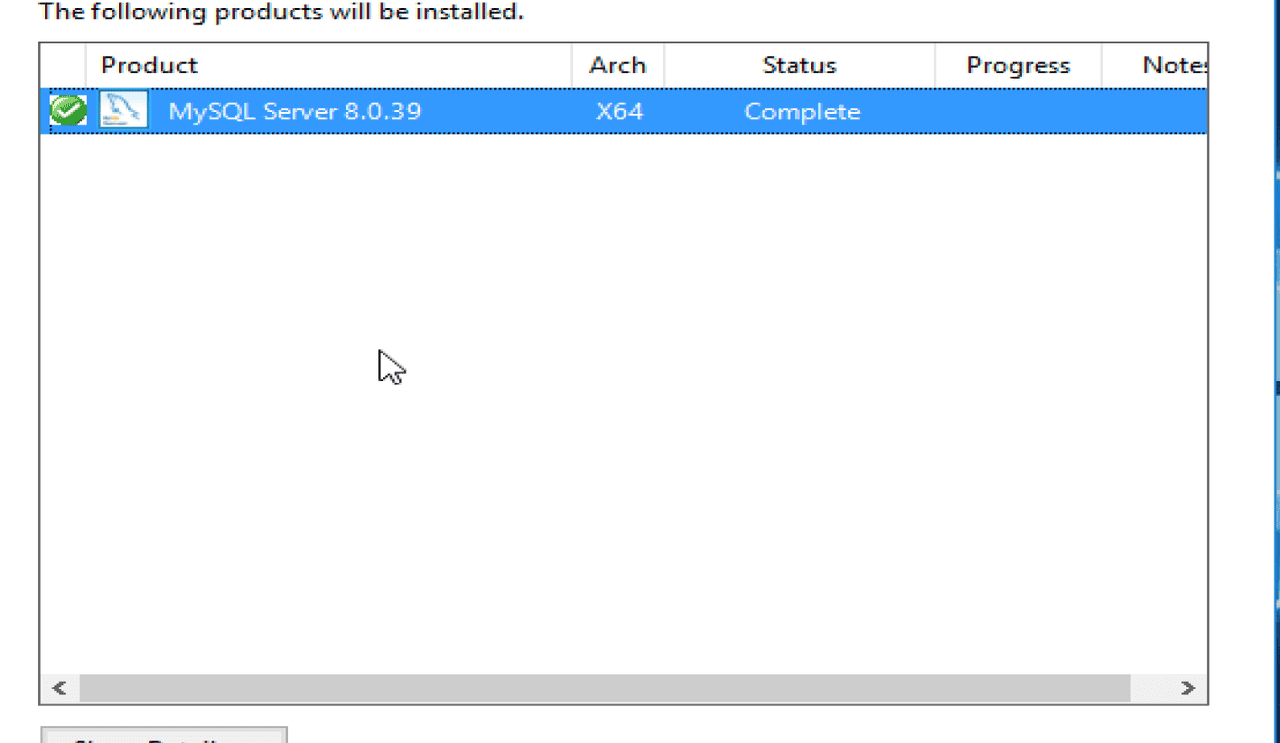Click scrollbar track right of the thumb
The width and height of the screenshot is (1280, 743).
pyautogui.click(x=1150, y=688)
